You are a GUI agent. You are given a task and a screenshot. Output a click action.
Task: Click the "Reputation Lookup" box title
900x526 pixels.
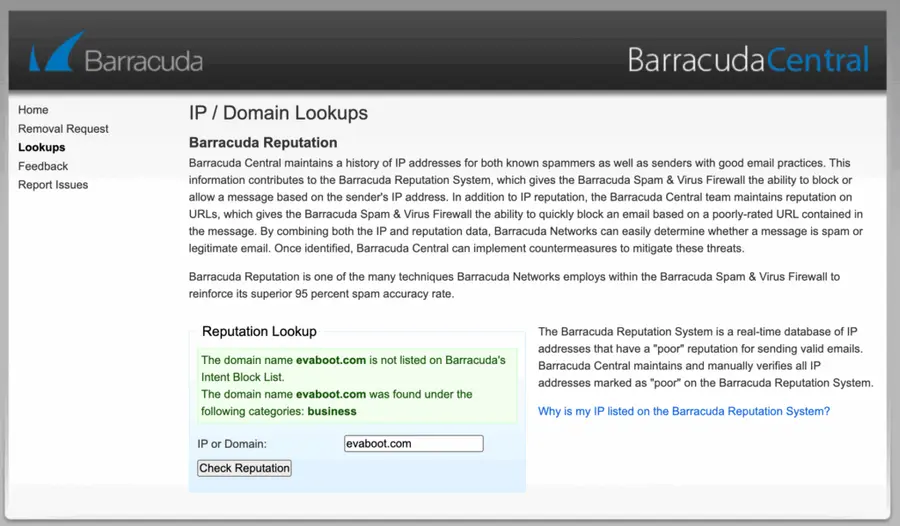(x=259, y=331)
